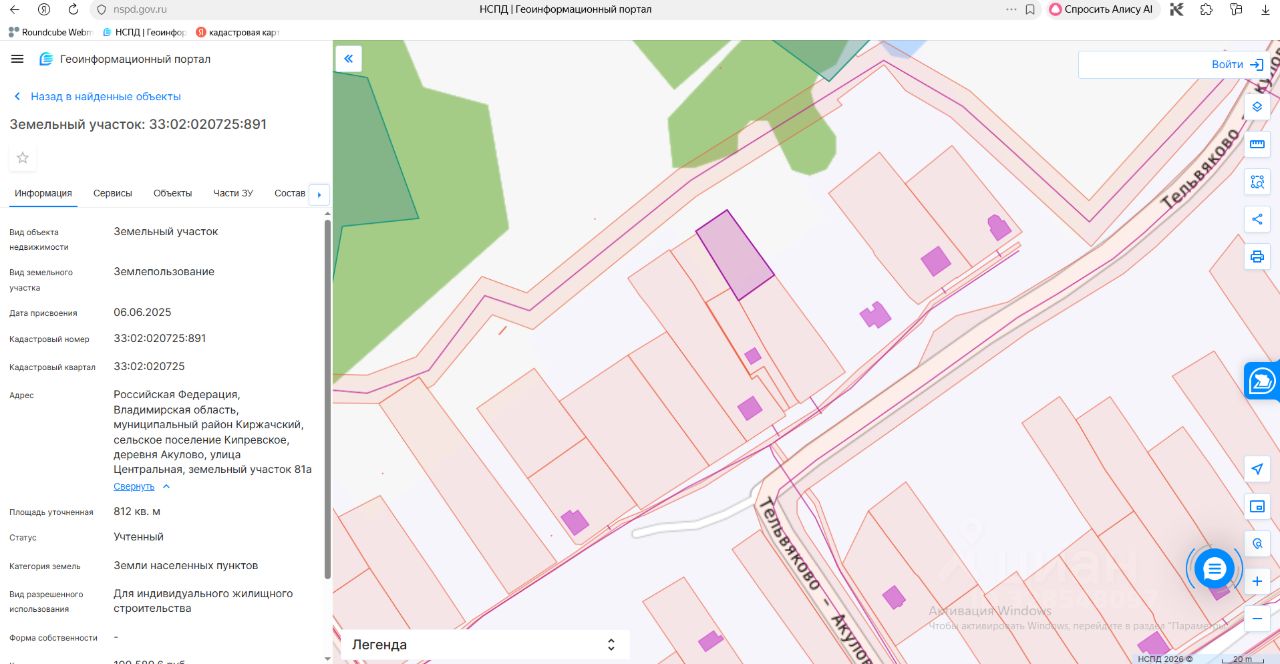
Task: Activate the area selection search tool
Action: point(1258,182)
